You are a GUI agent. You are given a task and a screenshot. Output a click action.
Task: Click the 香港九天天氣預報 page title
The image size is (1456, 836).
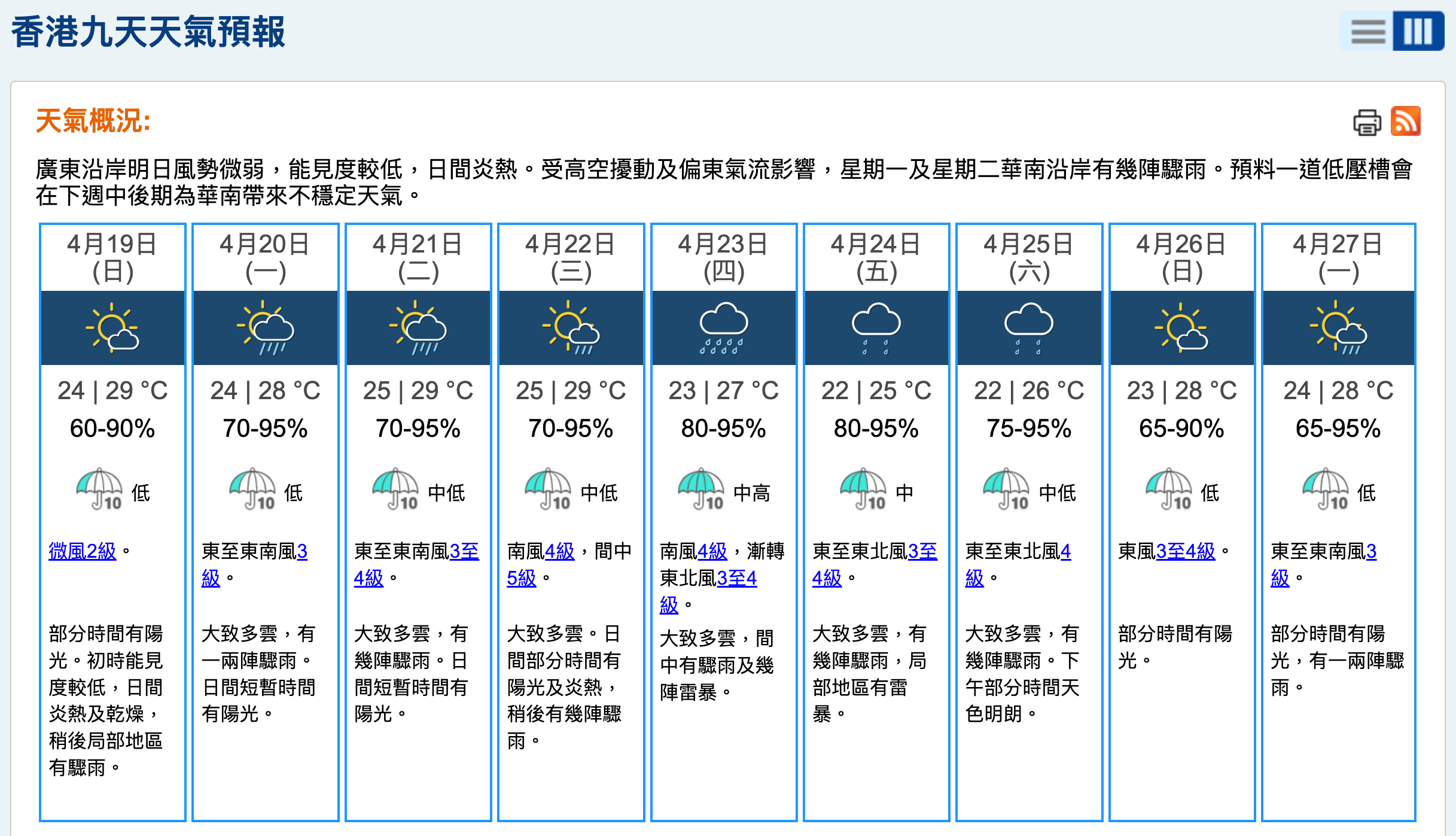[148, 32]
